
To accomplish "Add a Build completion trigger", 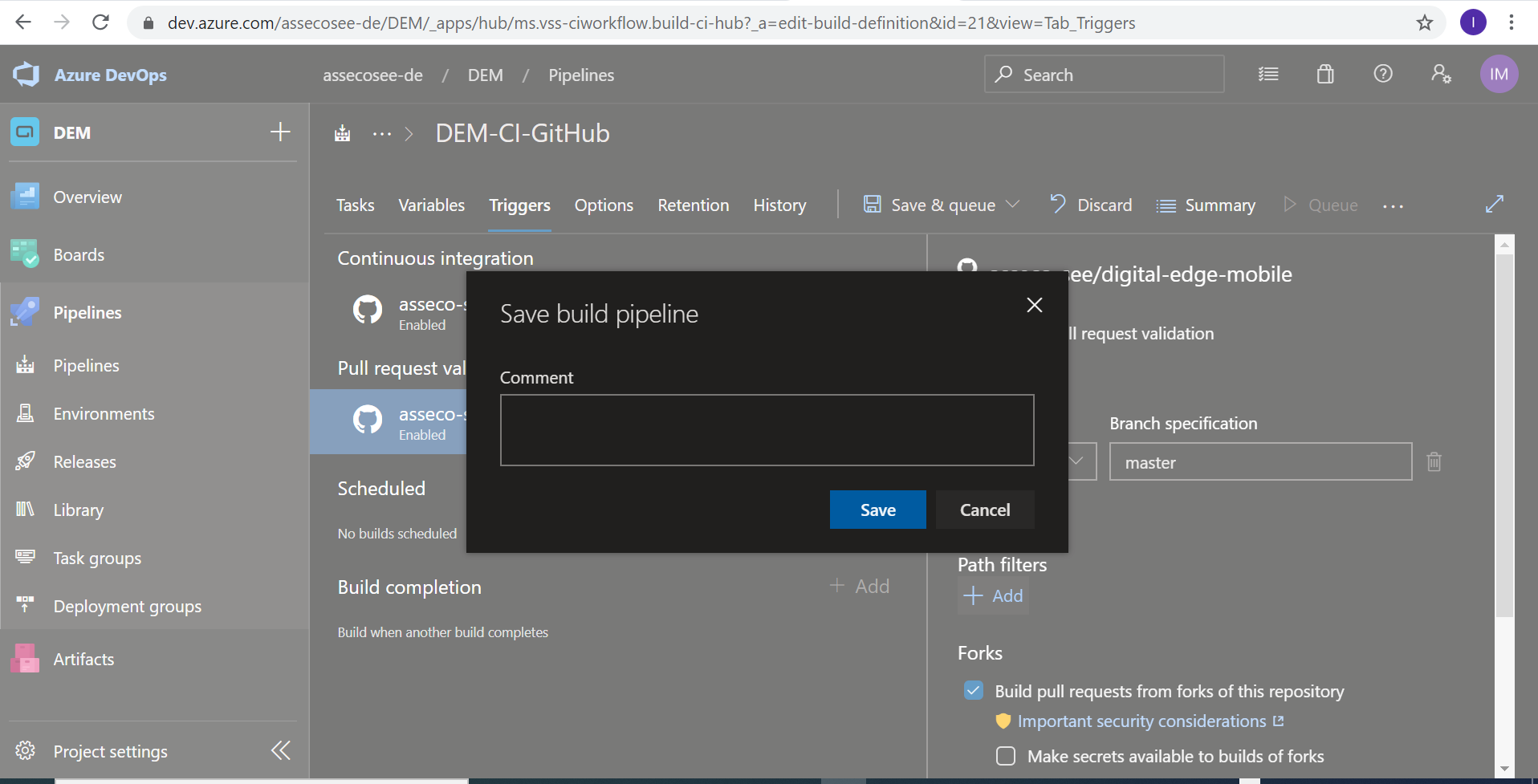I will click(x=860, y=586).
